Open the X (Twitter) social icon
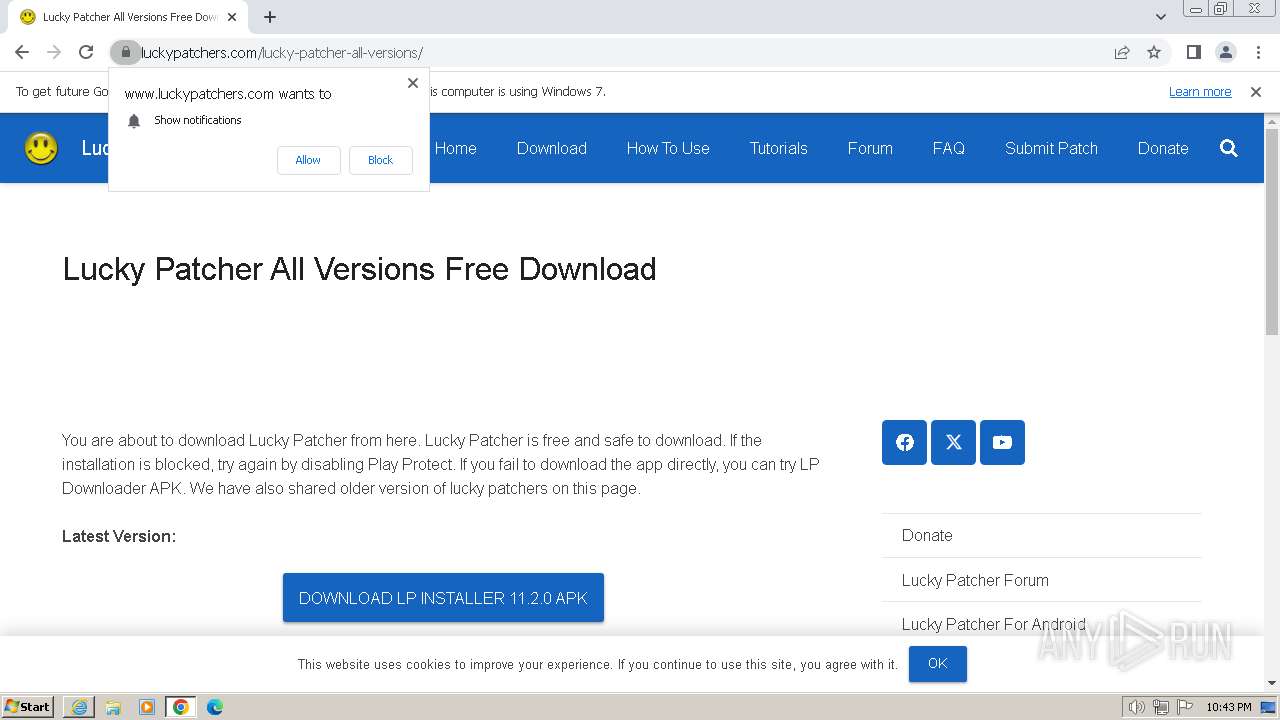This screenshot has width=1280, height=720. point(953,442)
